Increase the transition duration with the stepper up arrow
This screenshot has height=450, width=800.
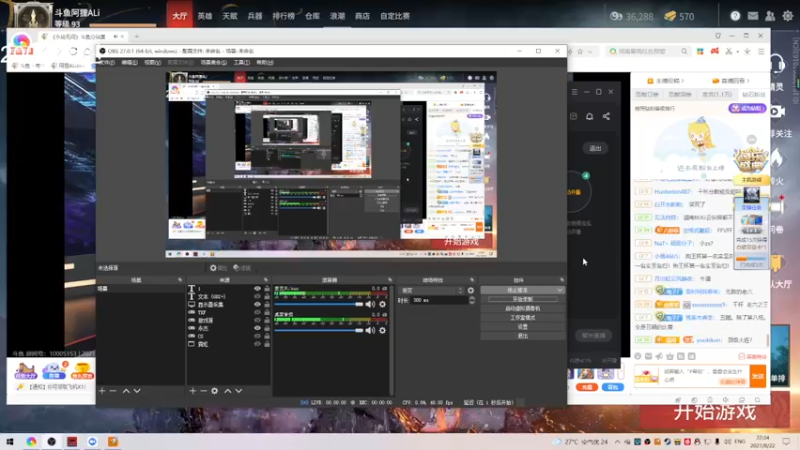[471, 298]
